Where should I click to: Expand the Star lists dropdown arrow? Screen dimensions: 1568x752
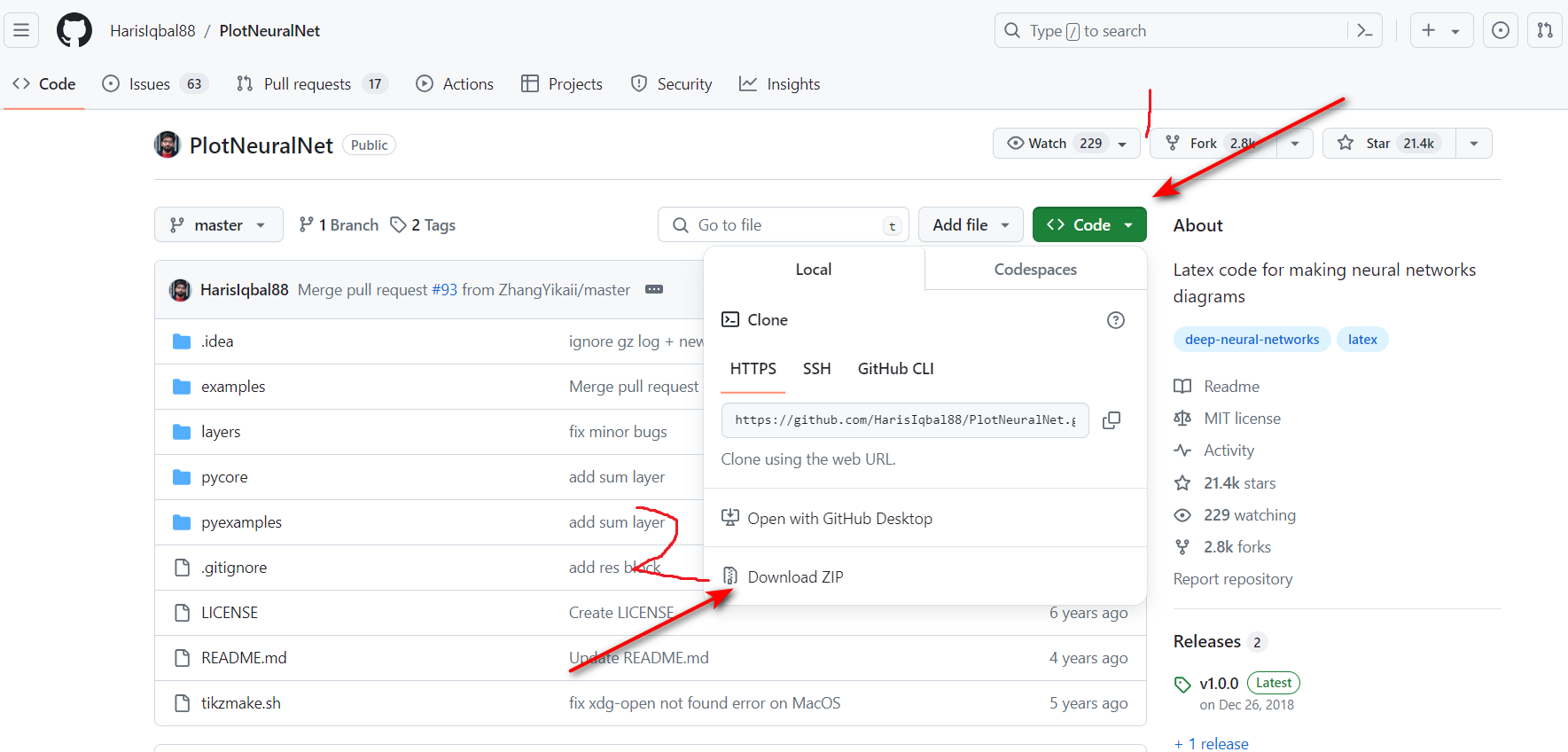(1474, 144)
